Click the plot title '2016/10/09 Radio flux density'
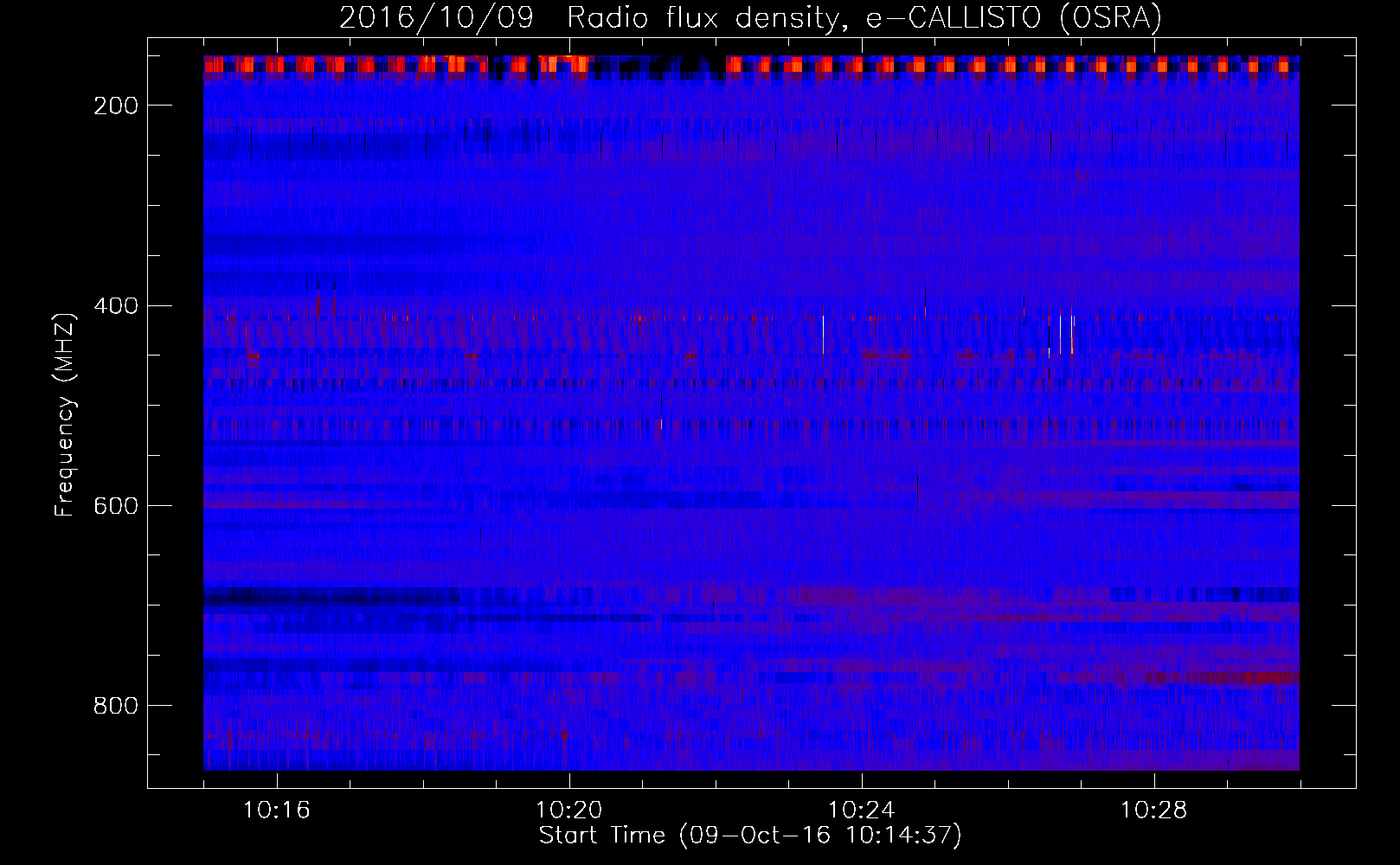Viewport: 1400px width, 865px height. (749, 18)
